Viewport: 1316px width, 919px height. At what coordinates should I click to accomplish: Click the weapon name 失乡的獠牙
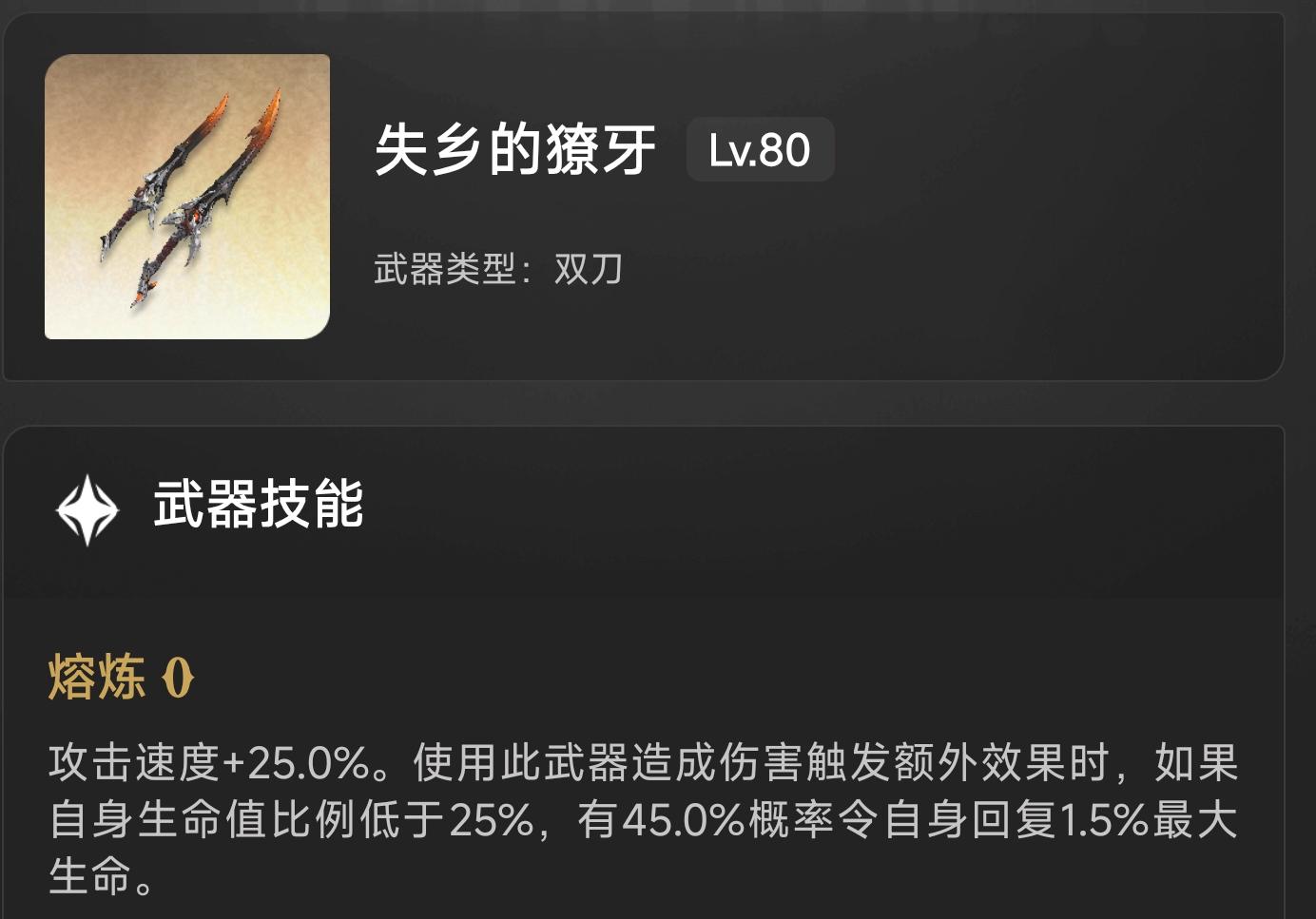tap(515, 150)
